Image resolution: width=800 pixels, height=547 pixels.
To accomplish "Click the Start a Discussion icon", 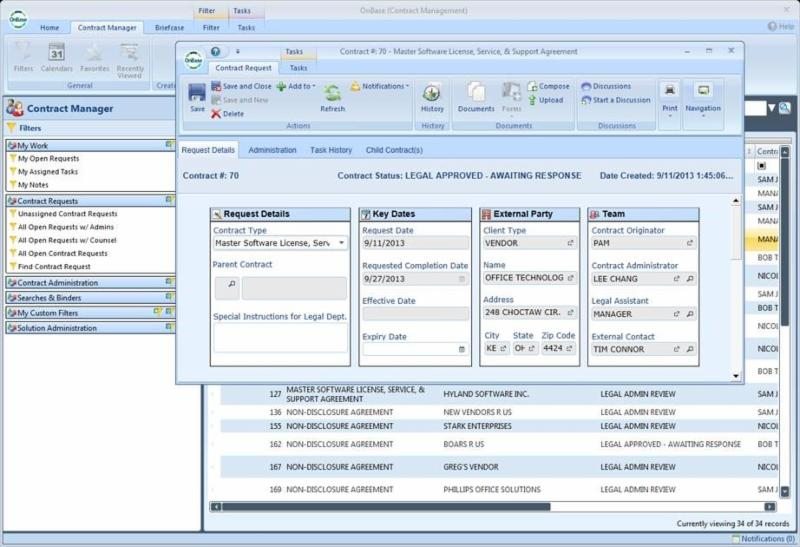I will (x=615, y=100).
